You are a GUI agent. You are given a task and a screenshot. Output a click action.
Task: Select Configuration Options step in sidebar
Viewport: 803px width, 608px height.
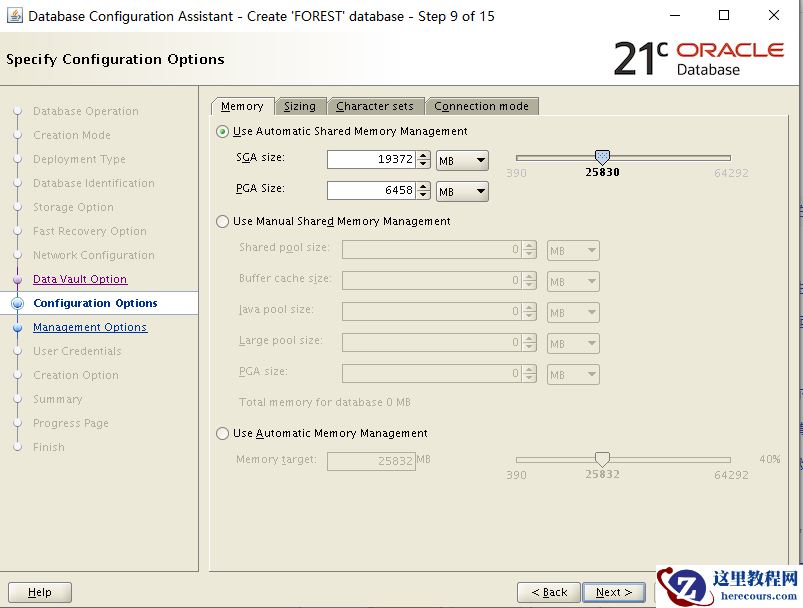[95, 303]
